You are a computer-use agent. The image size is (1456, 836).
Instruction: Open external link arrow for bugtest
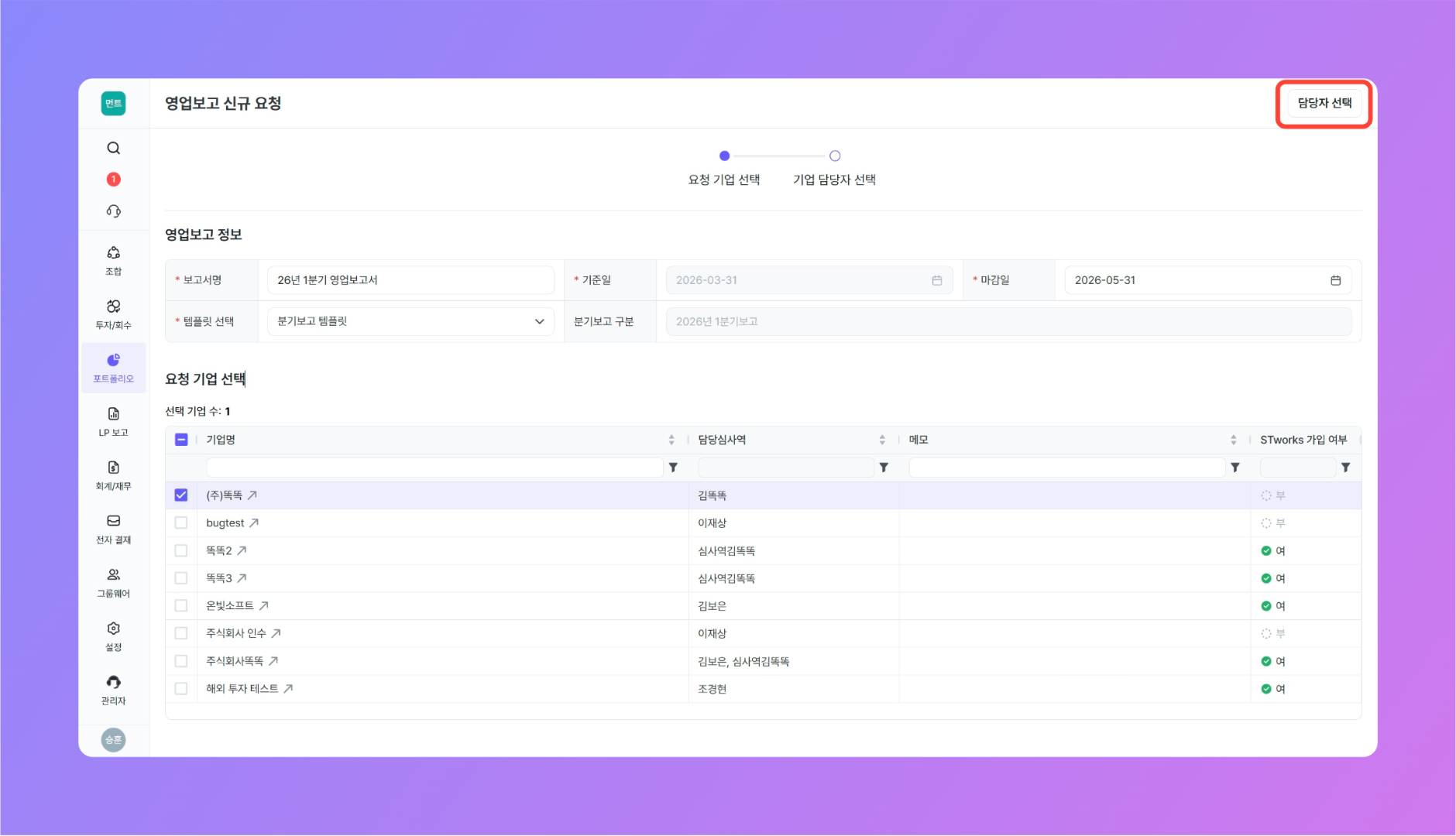(x=254, y=523)
